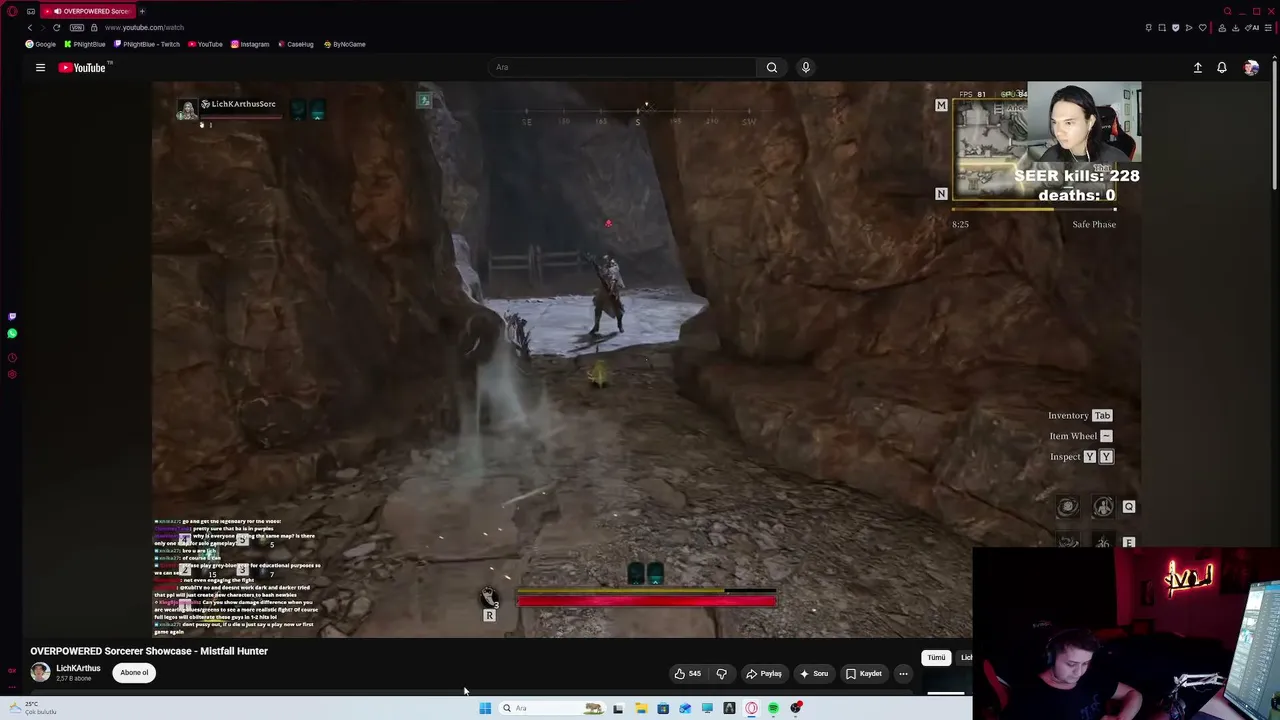Toggle the VPN badge in address bar
1280x720 pixels.
77,27
